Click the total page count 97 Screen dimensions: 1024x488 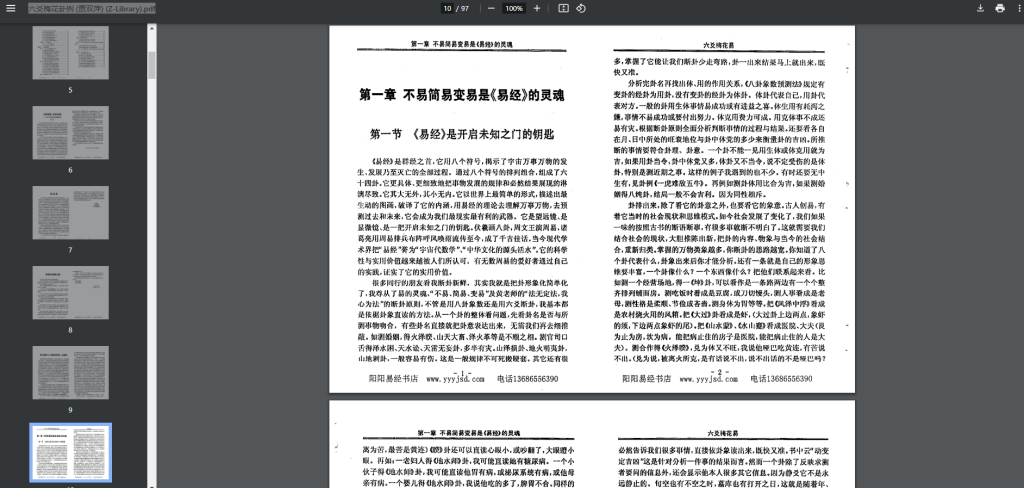click(465, 8)
